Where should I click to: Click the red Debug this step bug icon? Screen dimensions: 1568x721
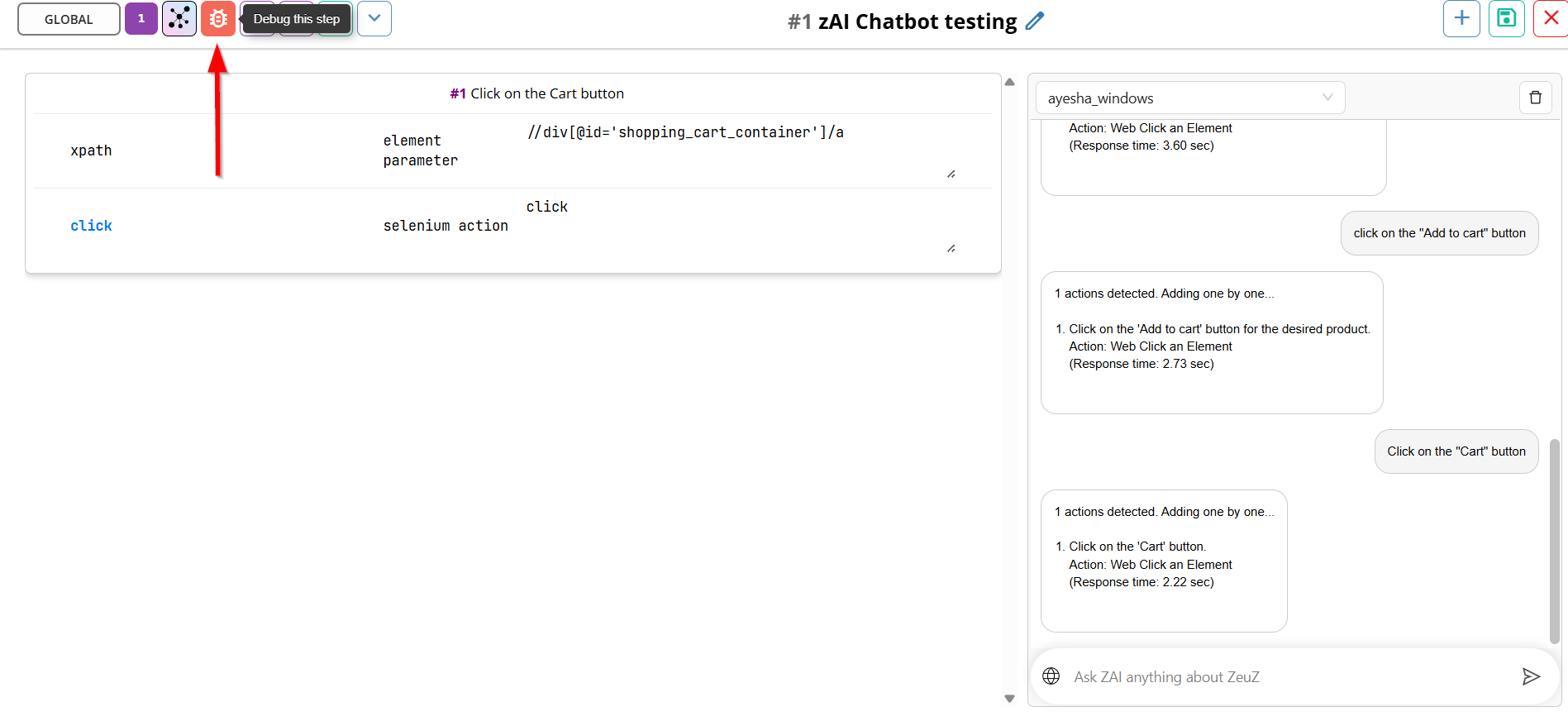(218, 19)
